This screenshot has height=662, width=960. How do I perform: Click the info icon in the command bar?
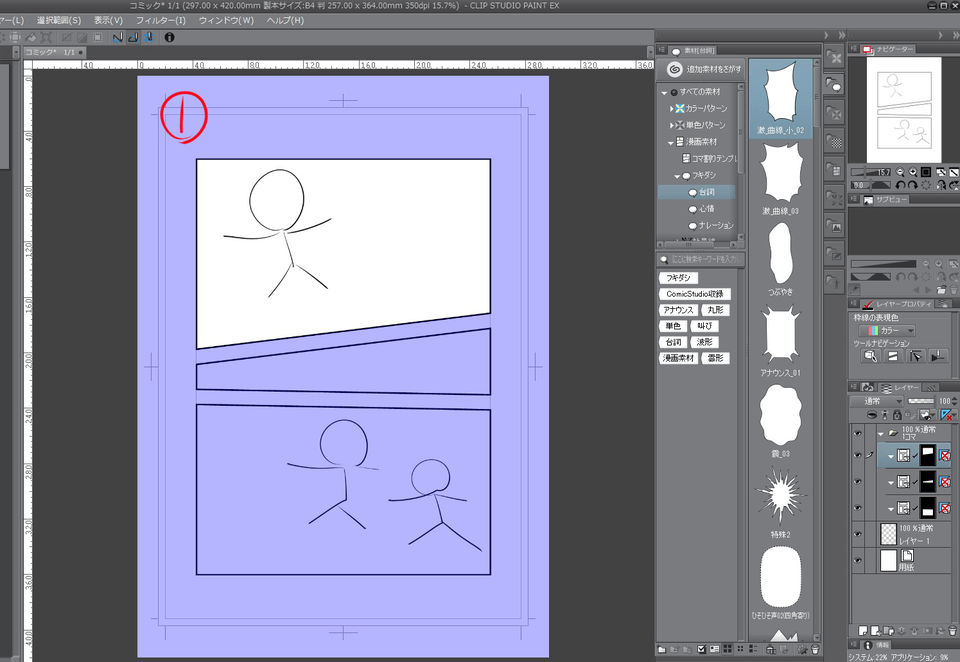click(169, 37)
